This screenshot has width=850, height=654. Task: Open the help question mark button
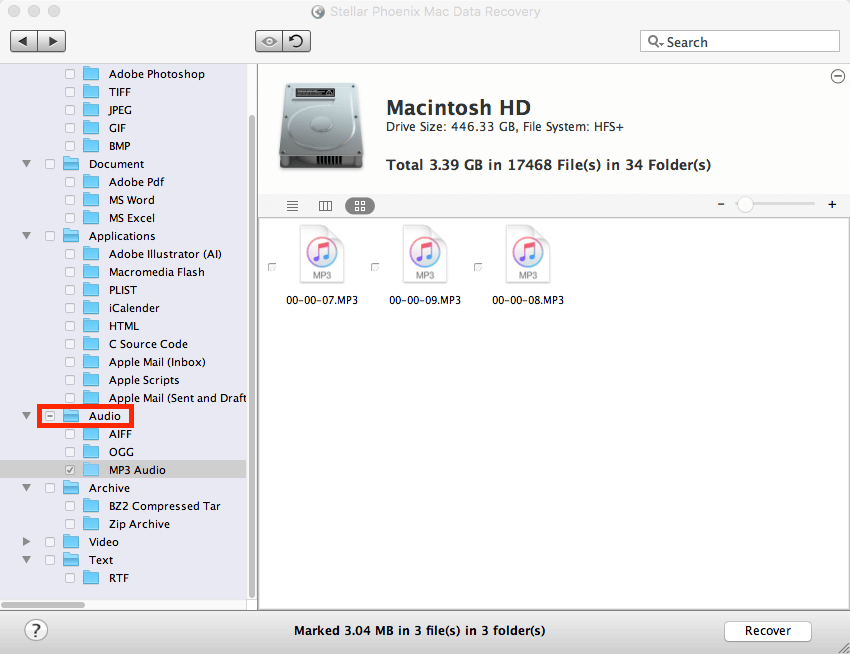coord(36,630)
